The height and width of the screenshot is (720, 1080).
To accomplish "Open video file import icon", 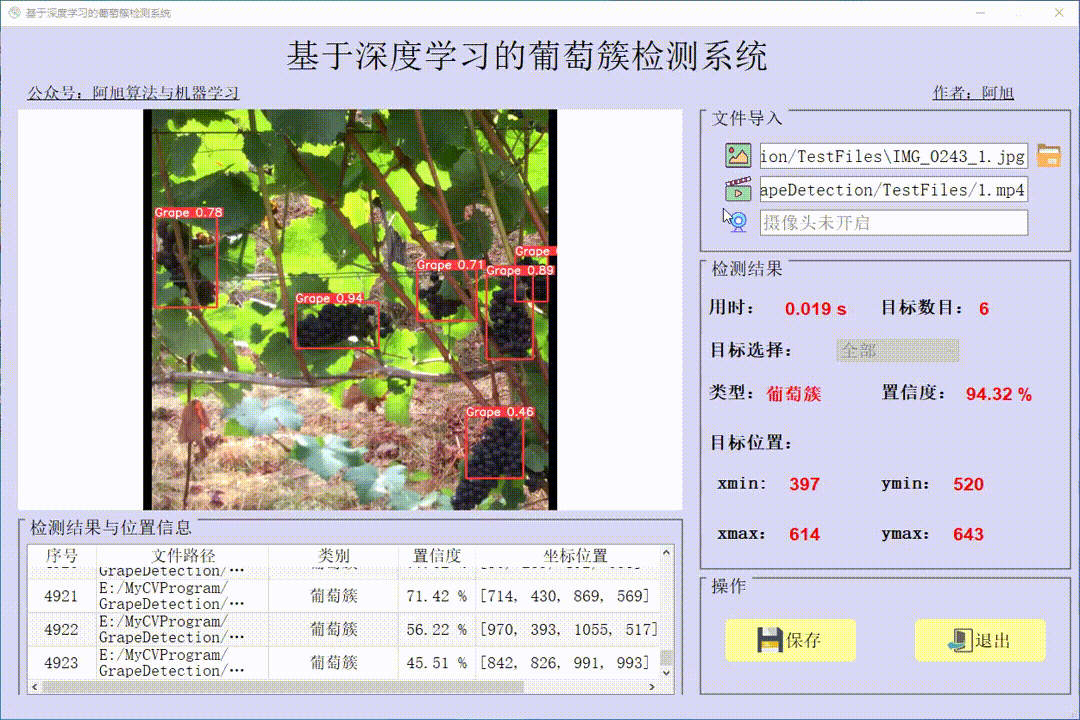I will tap(738, 189).
